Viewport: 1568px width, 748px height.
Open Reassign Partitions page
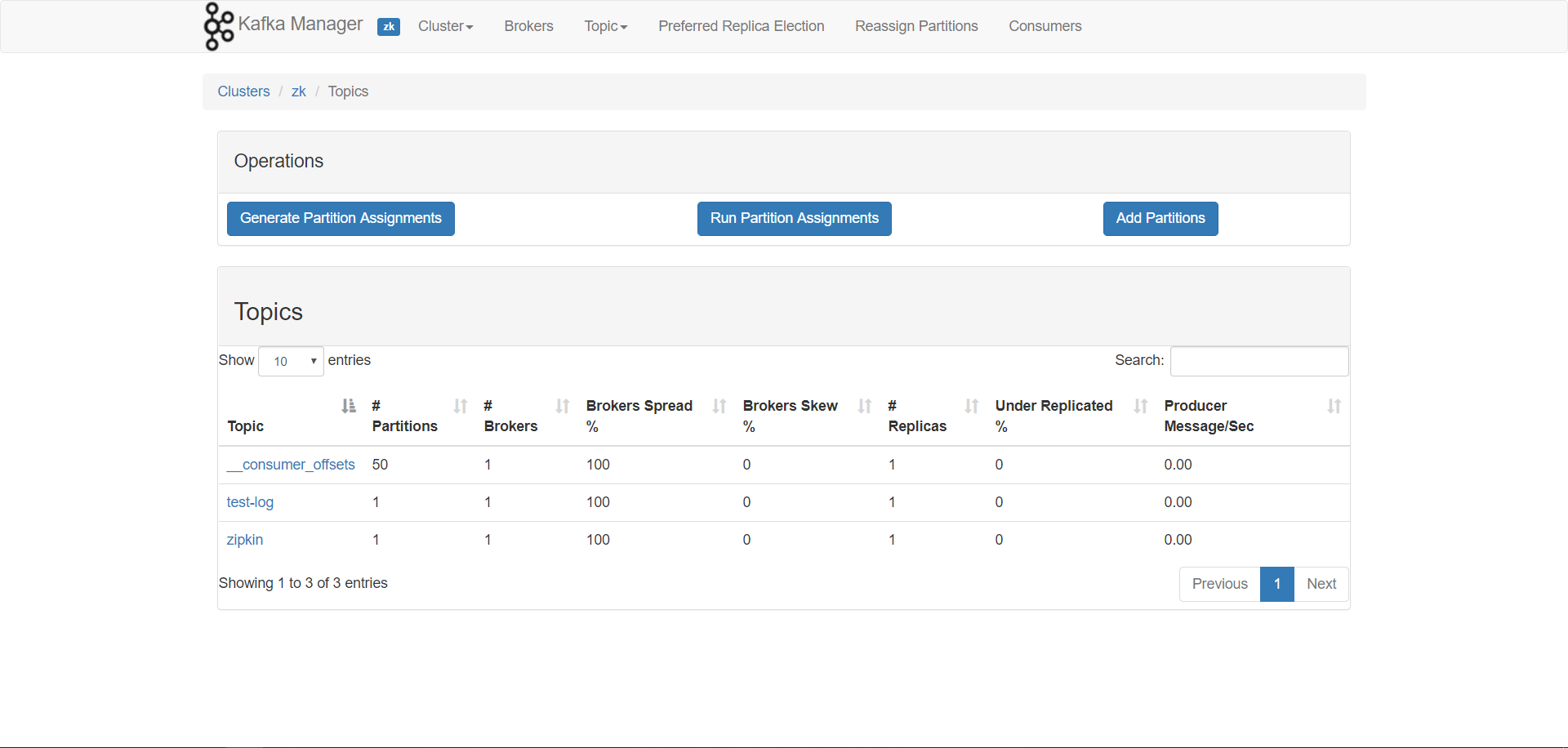916,26
